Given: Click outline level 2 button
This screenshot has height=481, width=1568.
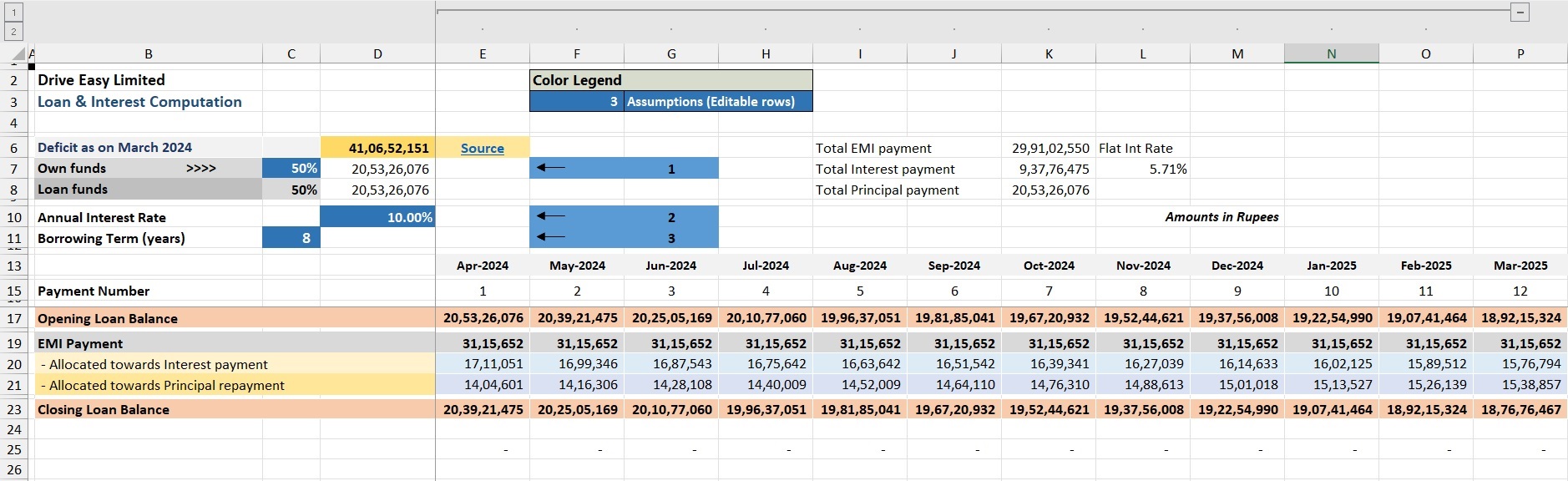Looking at the screenshot, I should [13, 32].
